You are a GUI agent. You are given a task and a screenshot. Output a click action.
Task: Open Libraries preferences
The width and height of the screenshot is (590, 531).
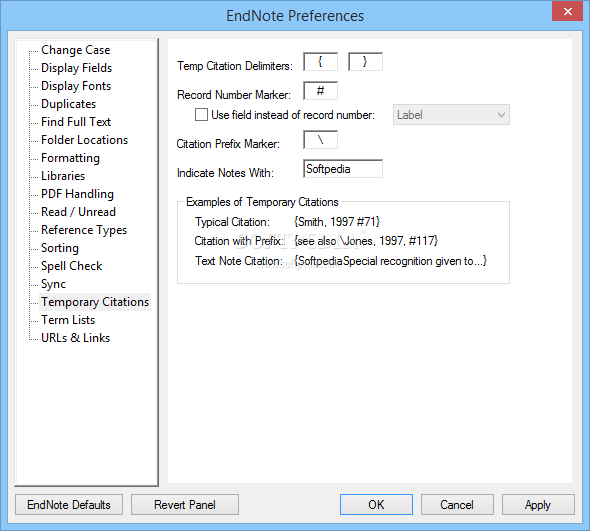[63, 176]
